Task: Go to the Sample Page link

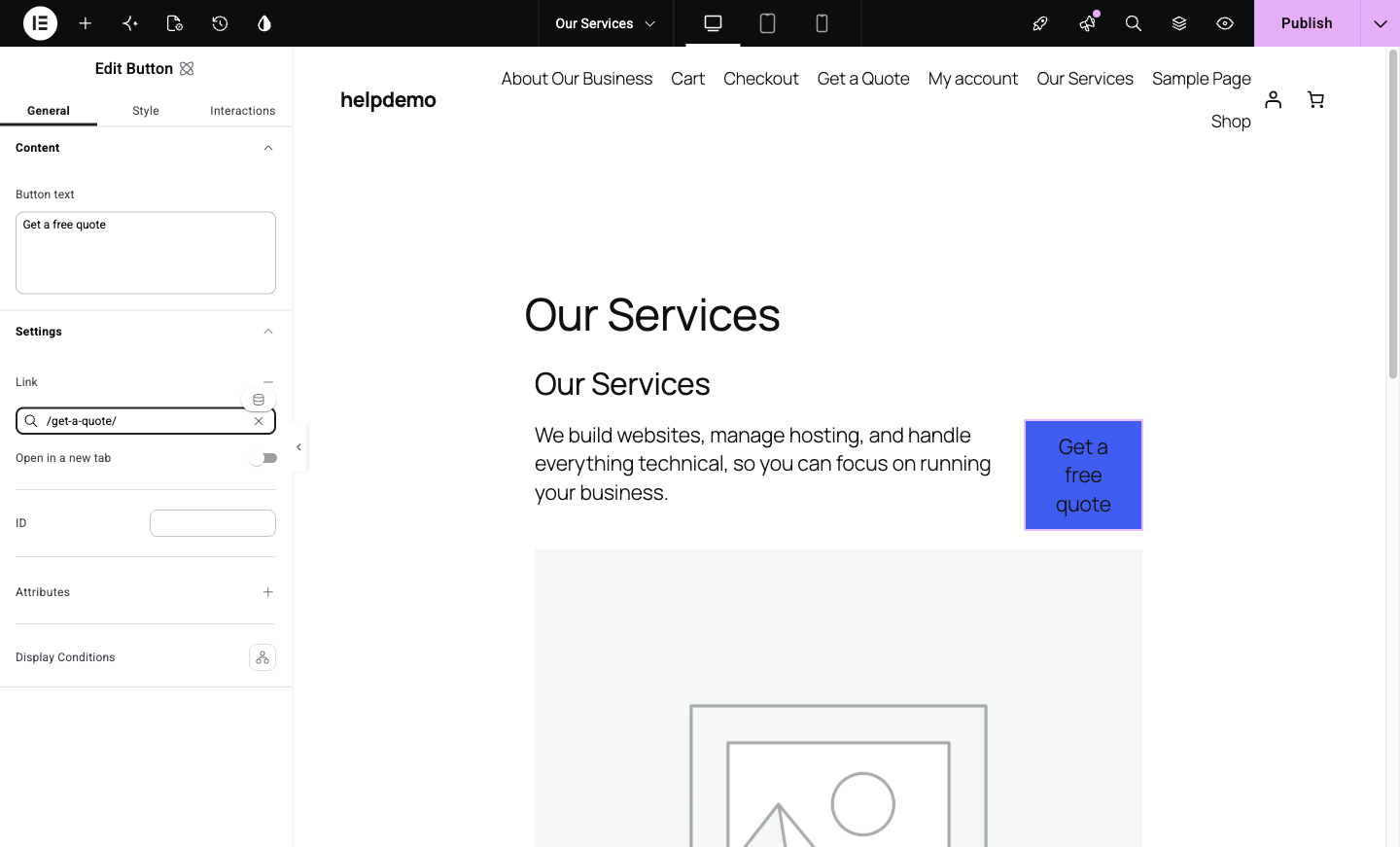Action: [x=1202, y=78]
